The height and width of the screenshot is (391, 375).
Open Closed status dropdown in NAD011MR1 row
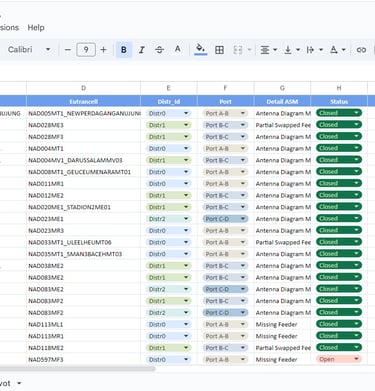coord(339,183)
